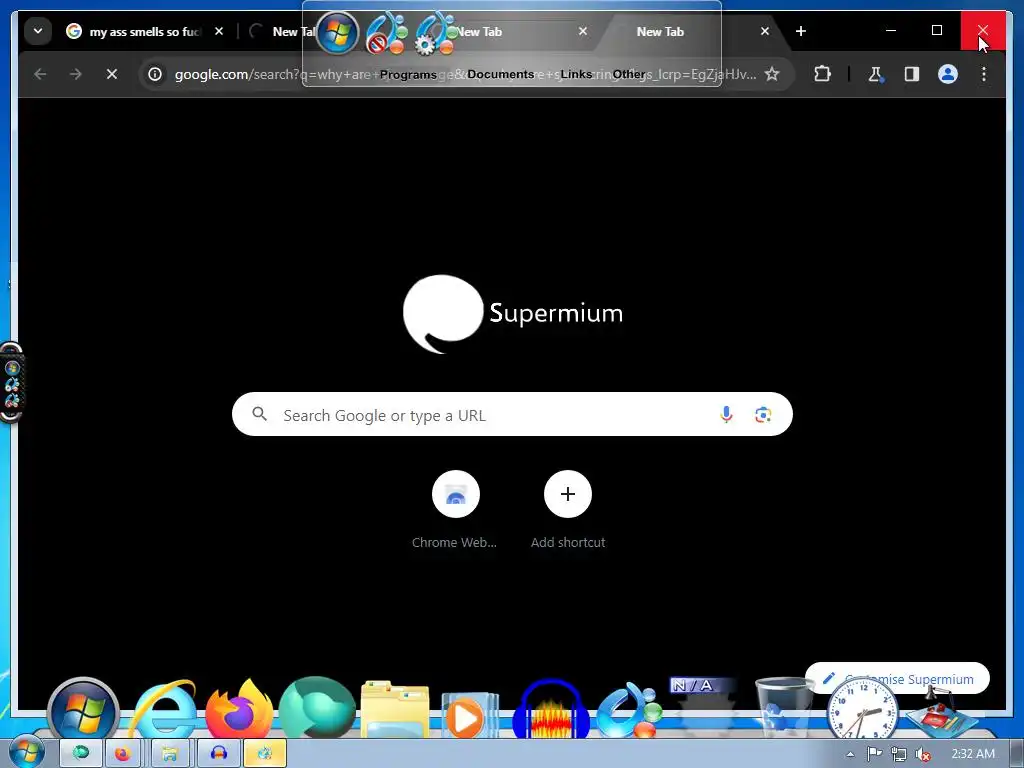Stop loading the current page
The height and width of the screenshot is (768, 1024).
[112, 74]
